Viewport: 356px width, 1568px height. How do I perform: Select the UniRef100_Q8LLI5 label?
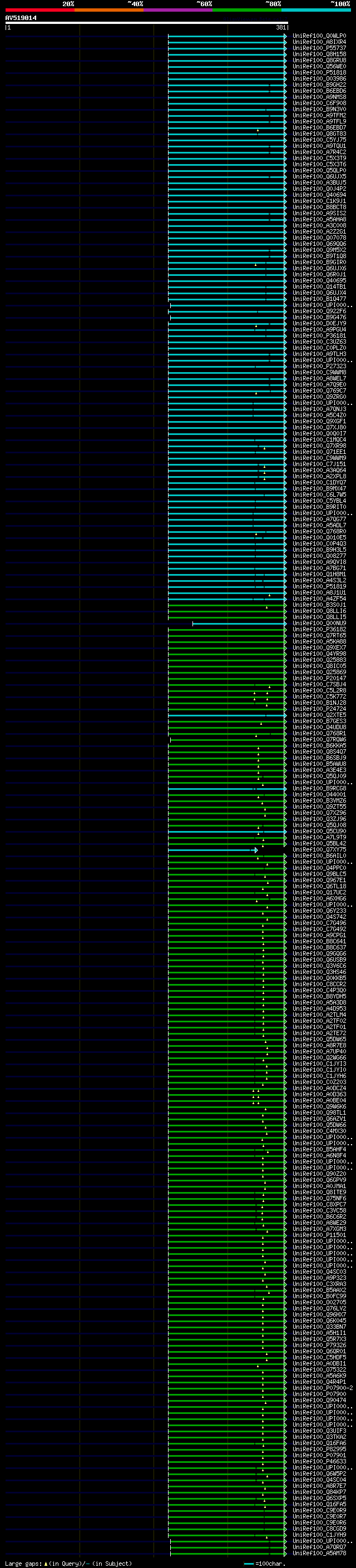319,617
